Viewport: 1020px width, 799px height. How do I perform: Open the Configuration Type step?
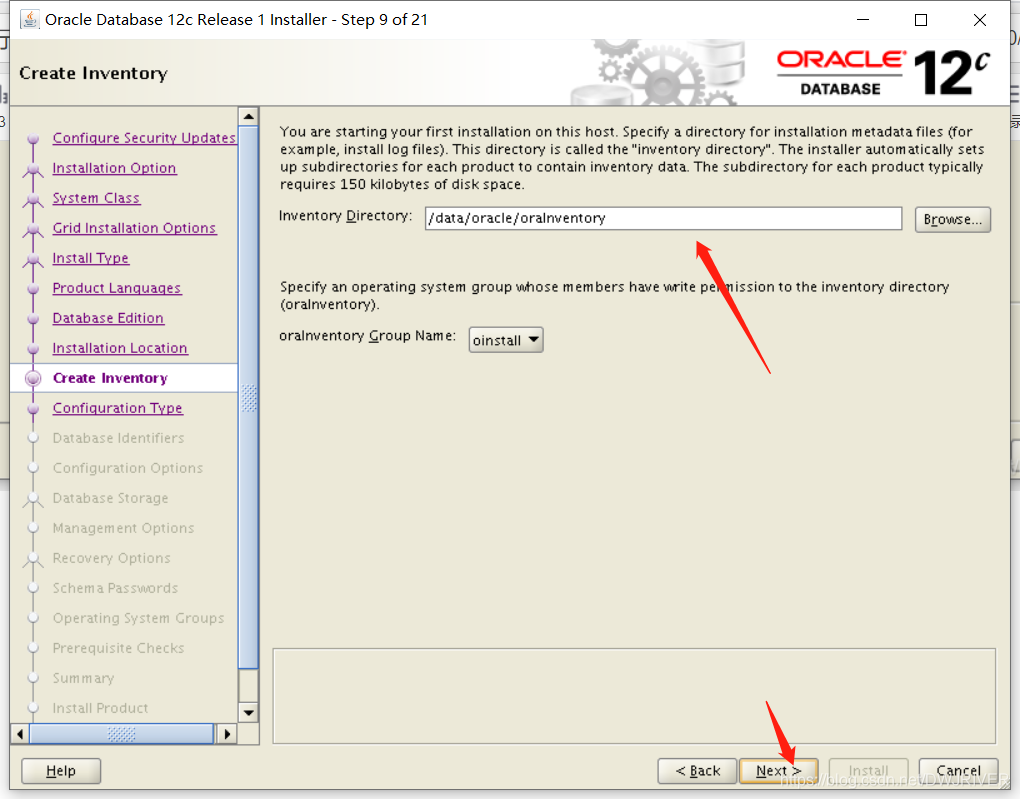(118, 408)
